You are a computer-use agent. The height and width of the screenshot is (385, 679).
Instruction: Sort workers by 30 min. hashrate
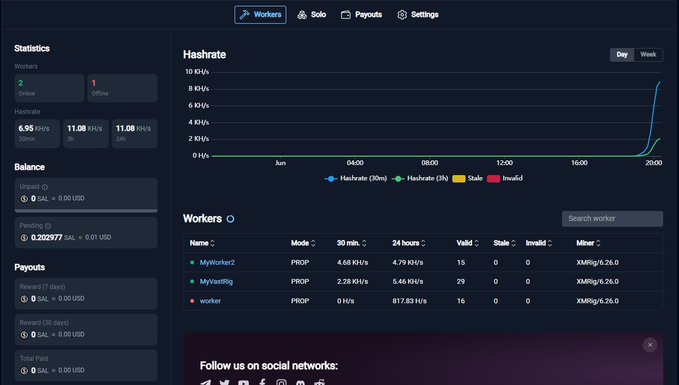352,243
